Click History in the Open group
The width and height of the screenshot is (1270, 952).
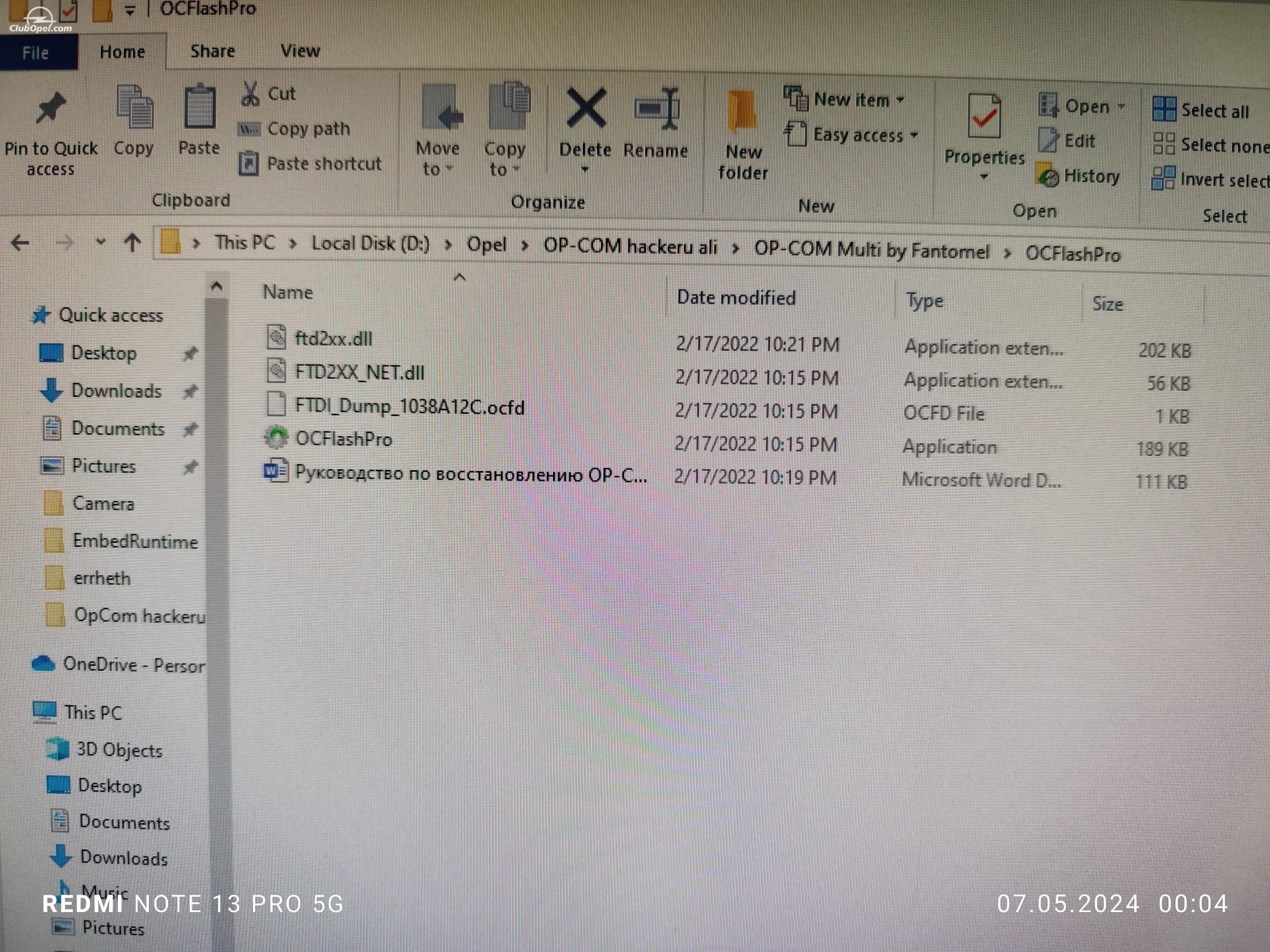(1078, 176)
